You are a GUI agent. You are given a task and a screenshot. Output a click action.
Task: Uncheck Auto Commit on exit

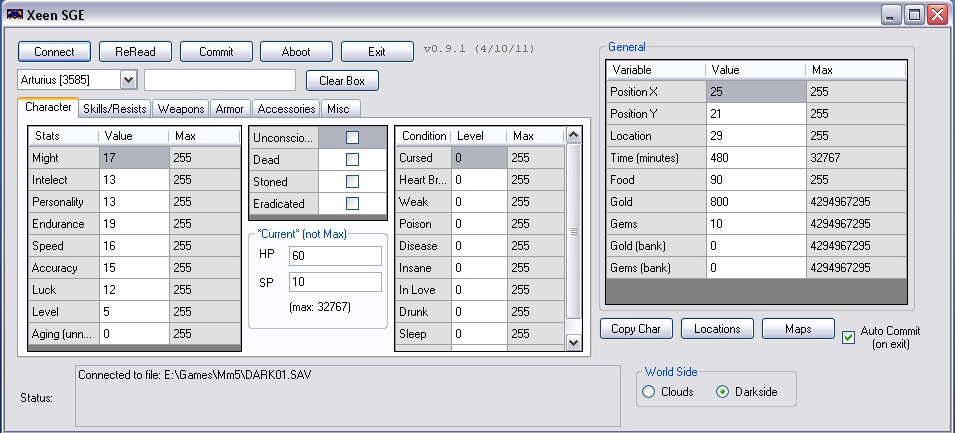848,337
